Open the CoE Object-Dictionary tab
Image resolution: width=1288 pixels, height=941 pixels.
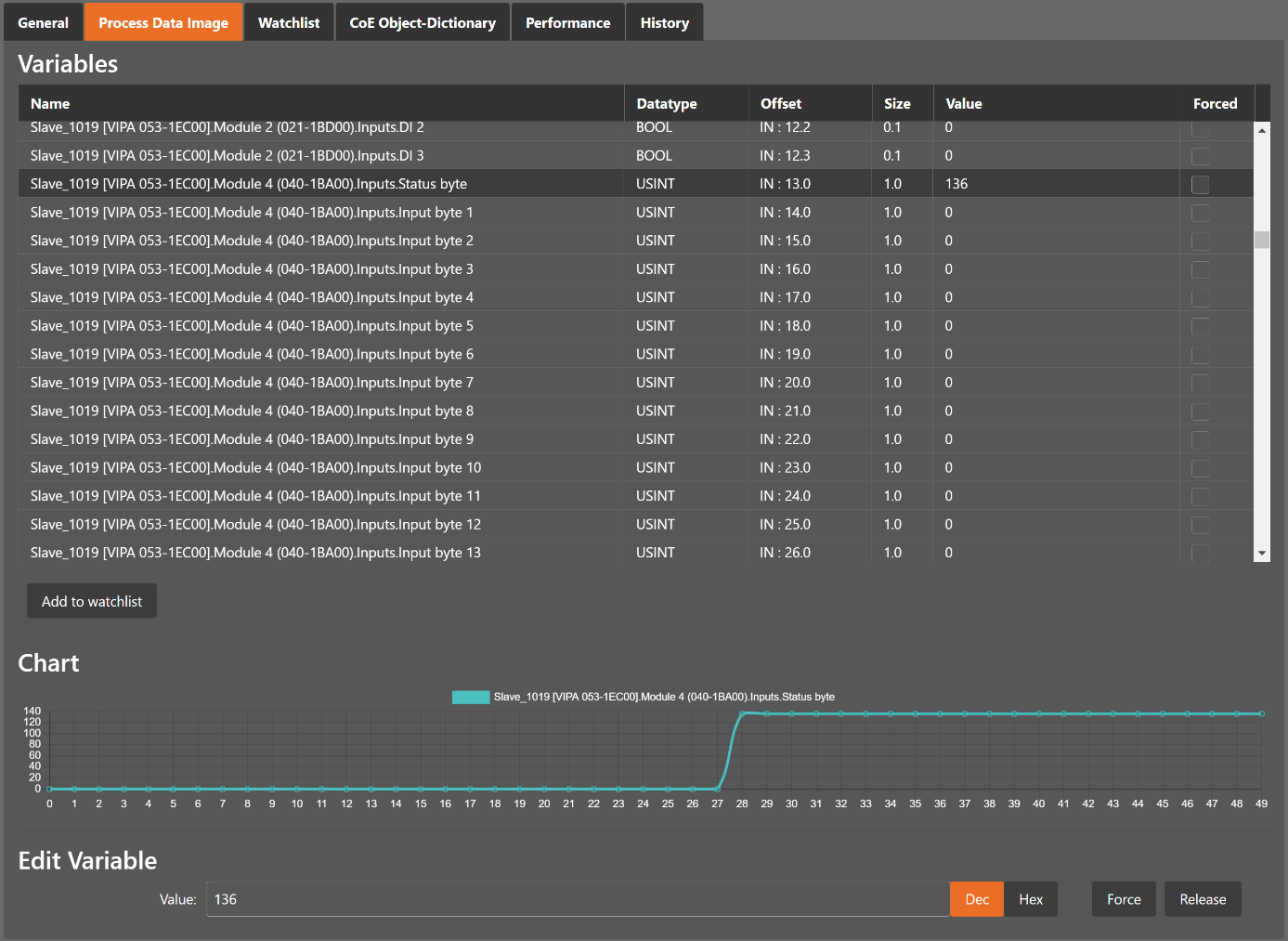pyautogui.click(x=423, y=22)
